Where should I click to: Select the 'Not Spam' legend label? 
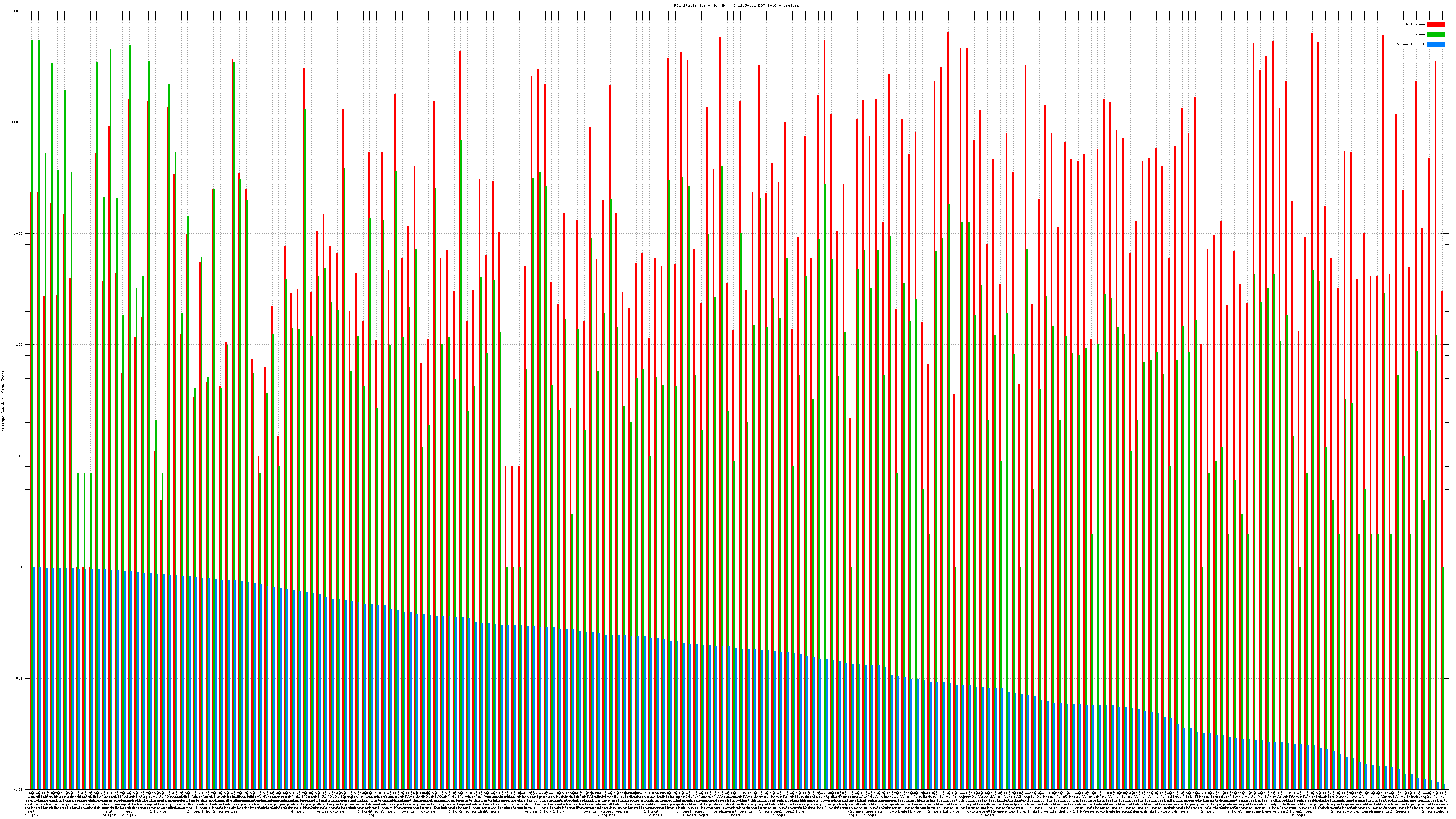pyautogui.click(x=1416, y=24)
